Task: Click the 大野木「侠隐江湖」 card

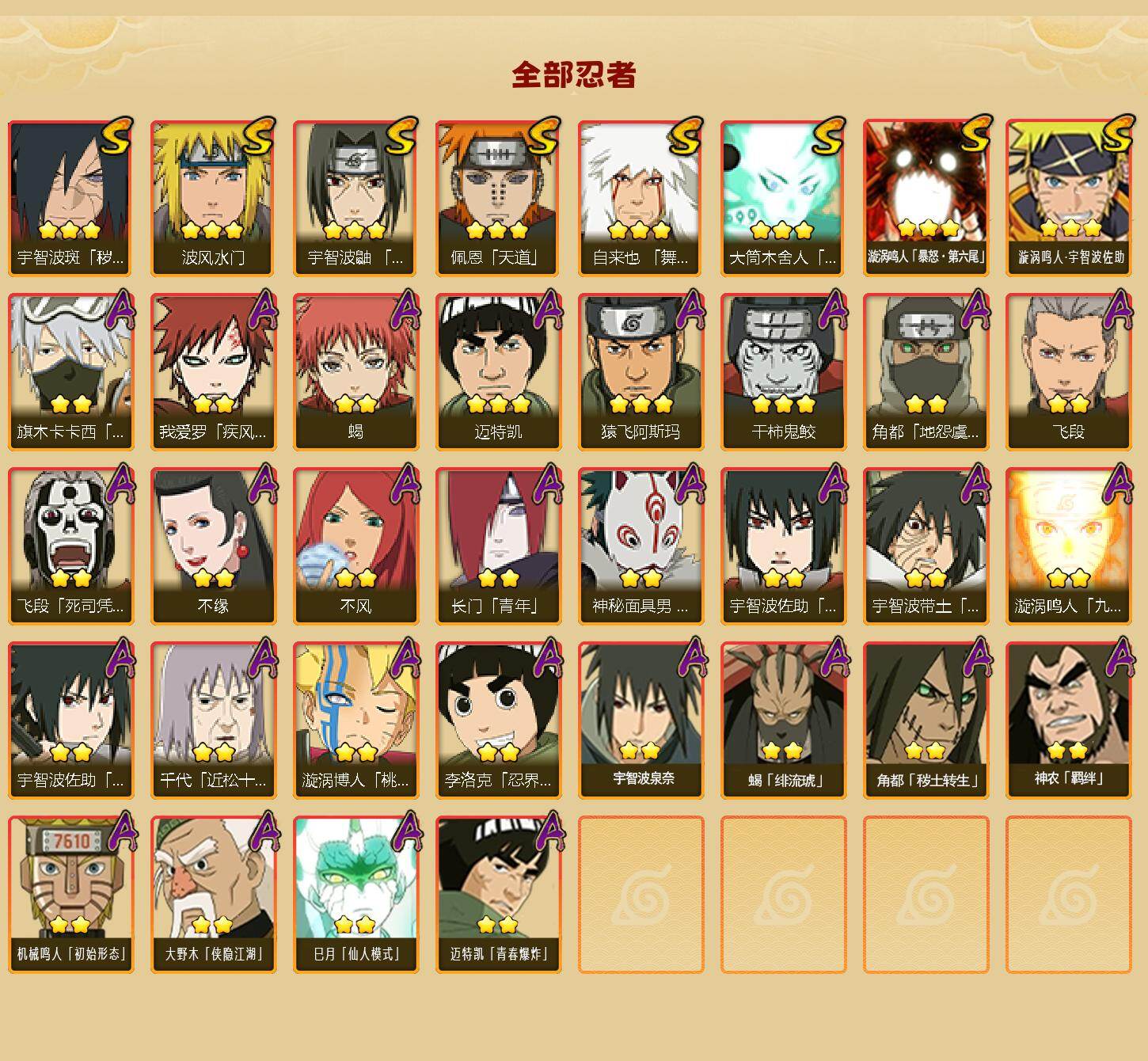Action: click(213, 895)
